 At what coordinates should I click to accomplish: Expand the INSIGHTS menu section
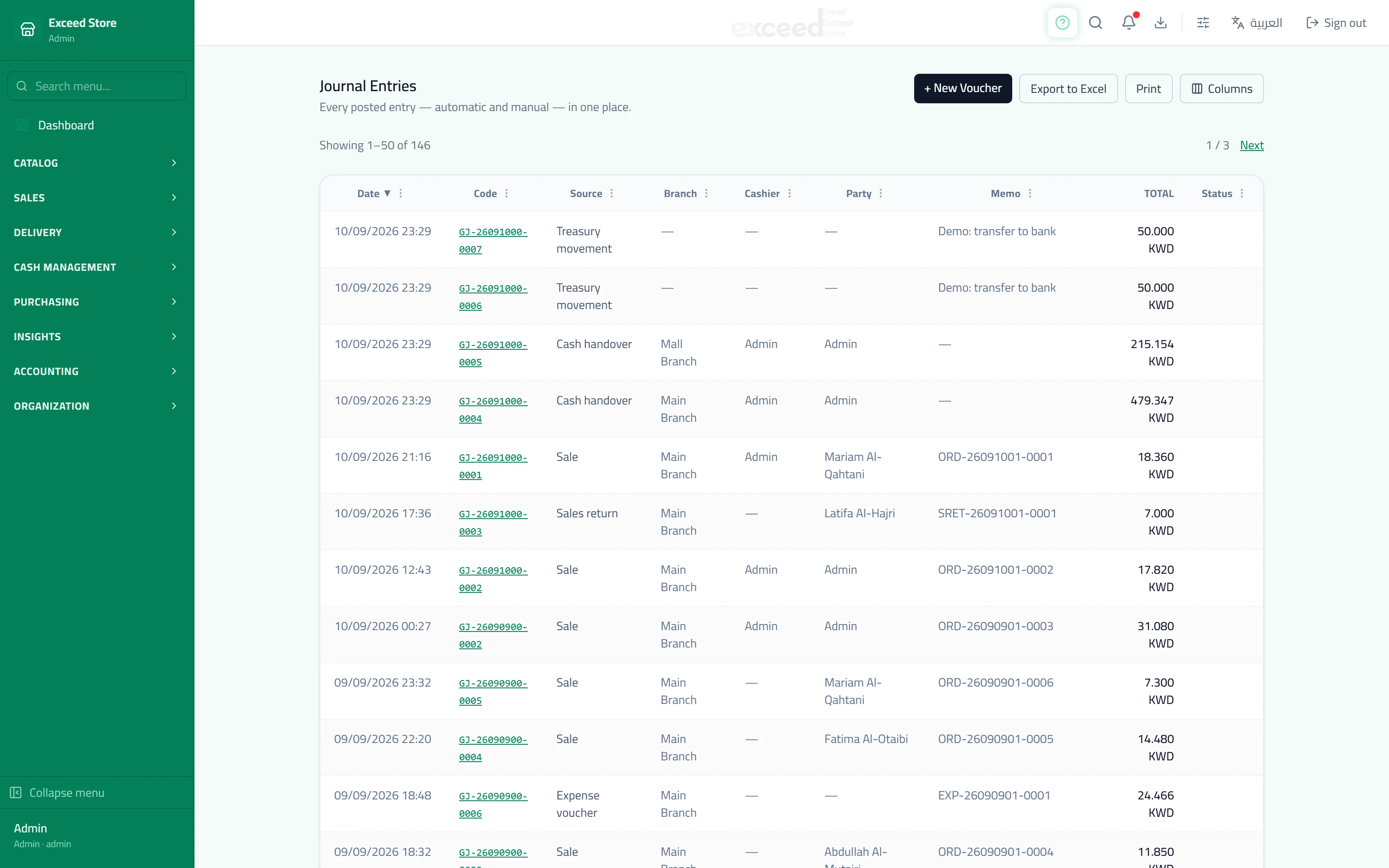point(96,336)
